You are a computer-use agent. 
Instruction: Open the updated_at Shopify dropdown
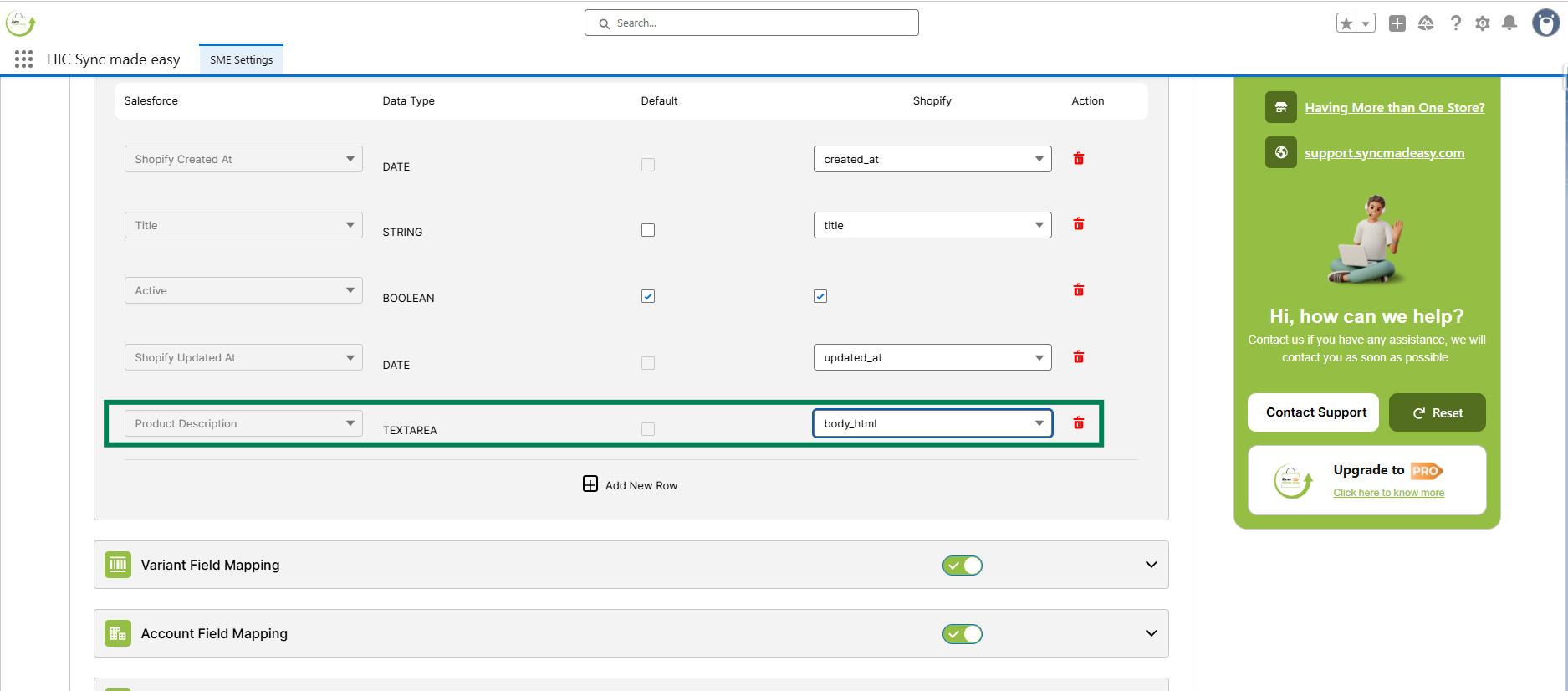pyautogui.click(x=932, y=357)
